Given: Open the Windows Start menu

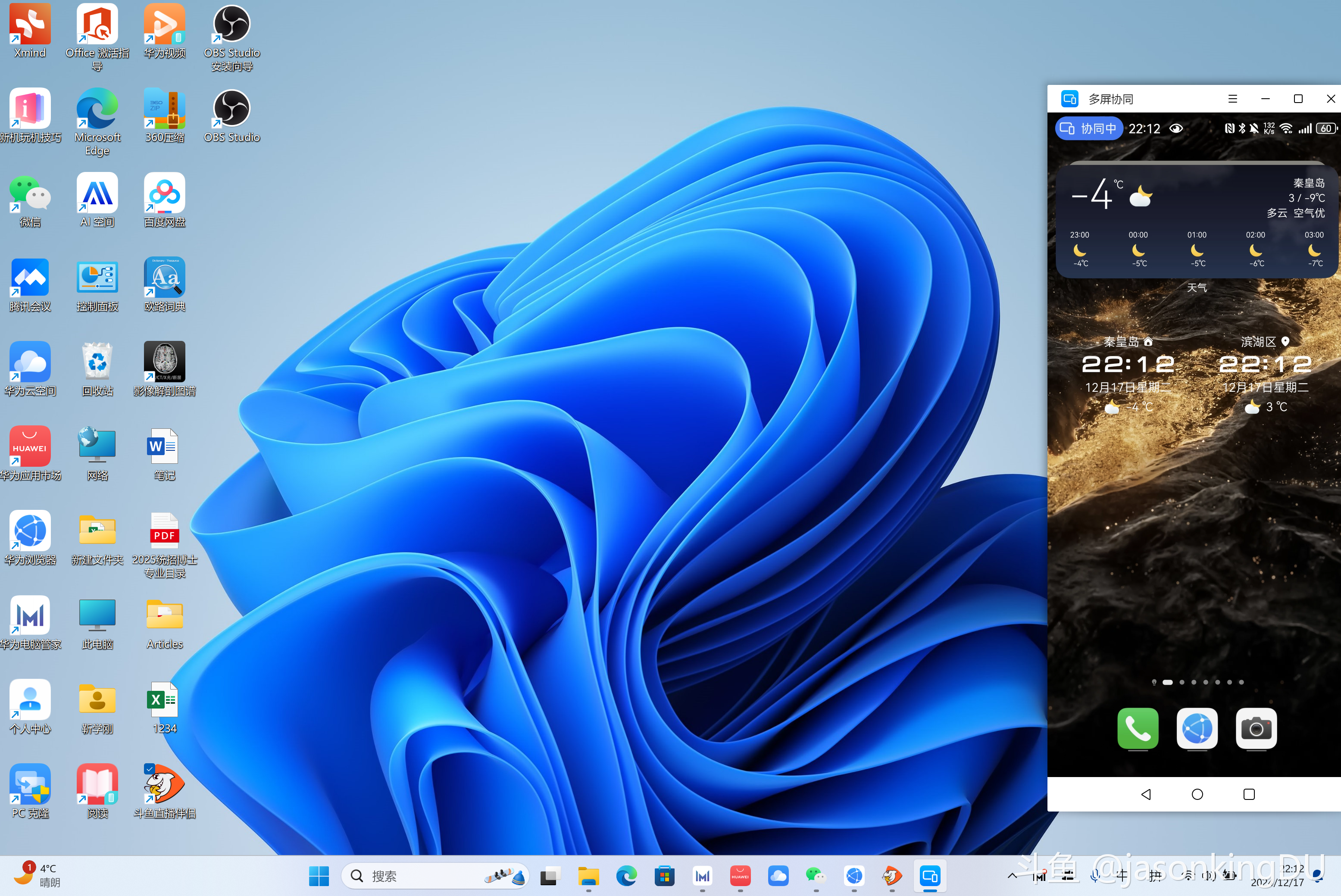Looking at the screenshot, I should coord(319,875).
